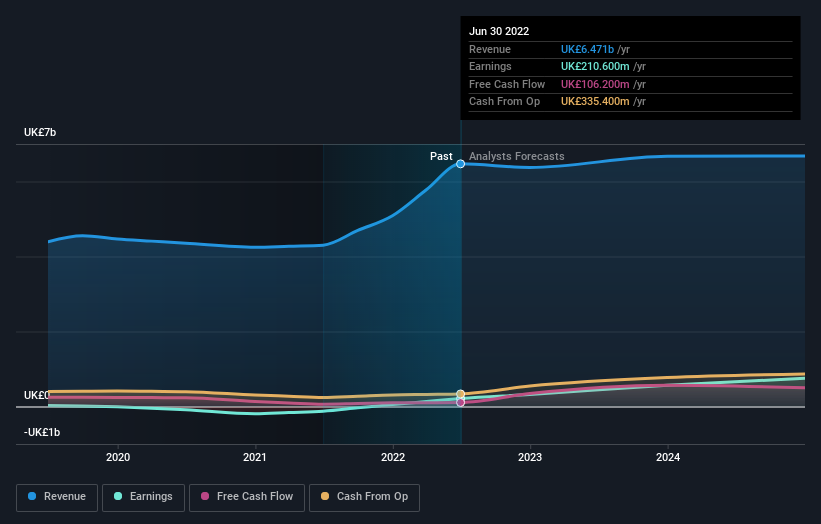Toggle the Revenue legend series
Screen dimensions: 821x524
tap(57, 497)
